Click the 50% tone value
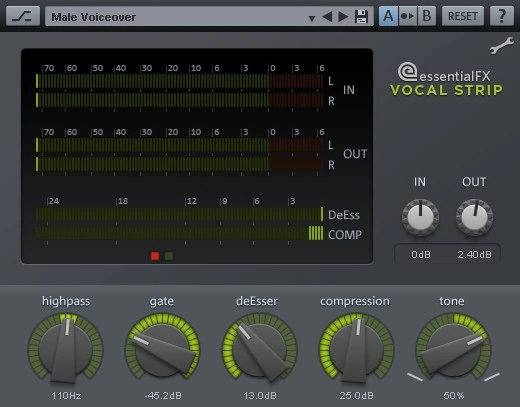This screenshot has height=407, width=520. pyautogui.click(x=454, y=396)
